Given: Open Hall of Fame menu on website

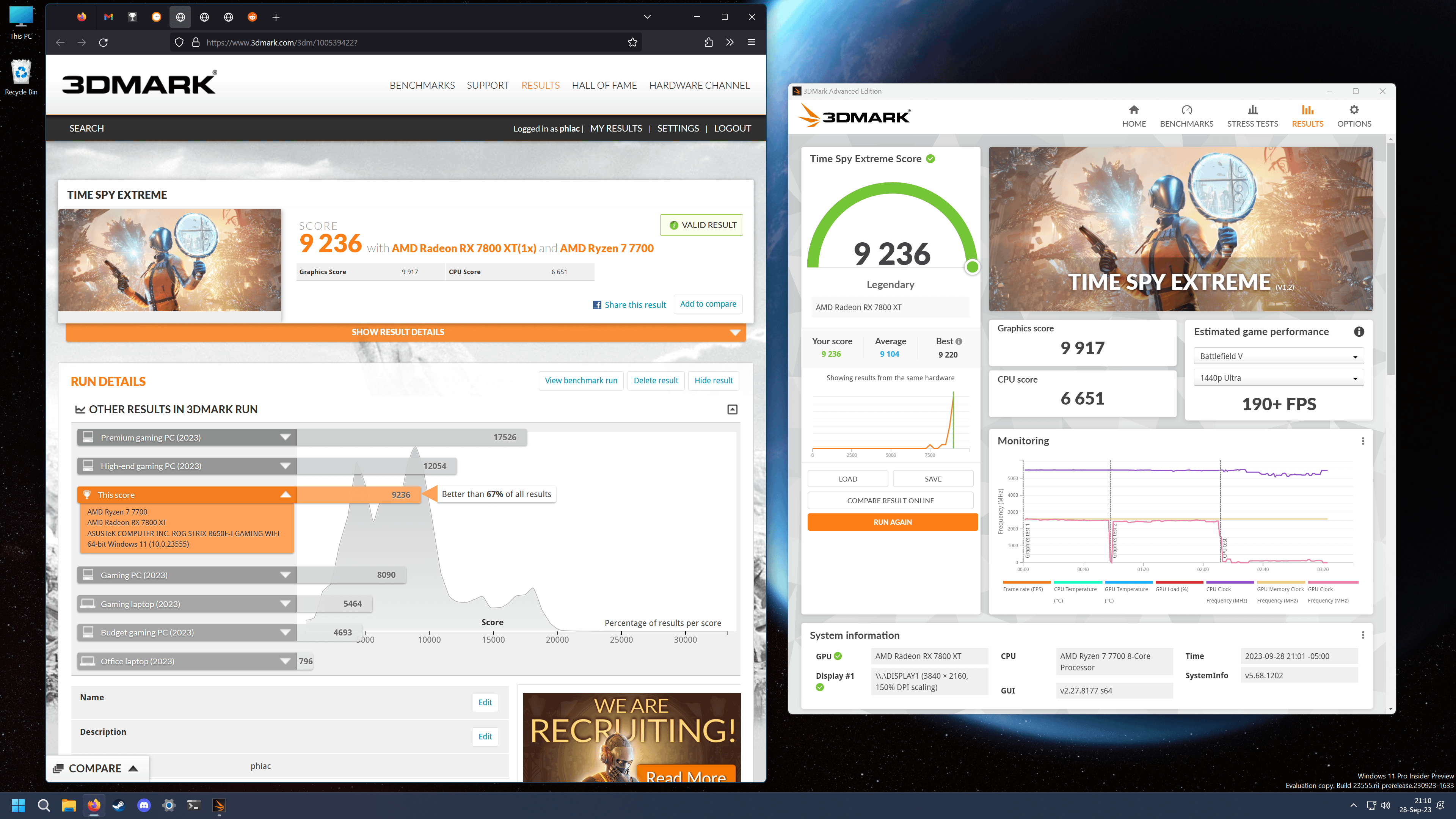Looking at the screenshot, I should (x=604, y=85).
